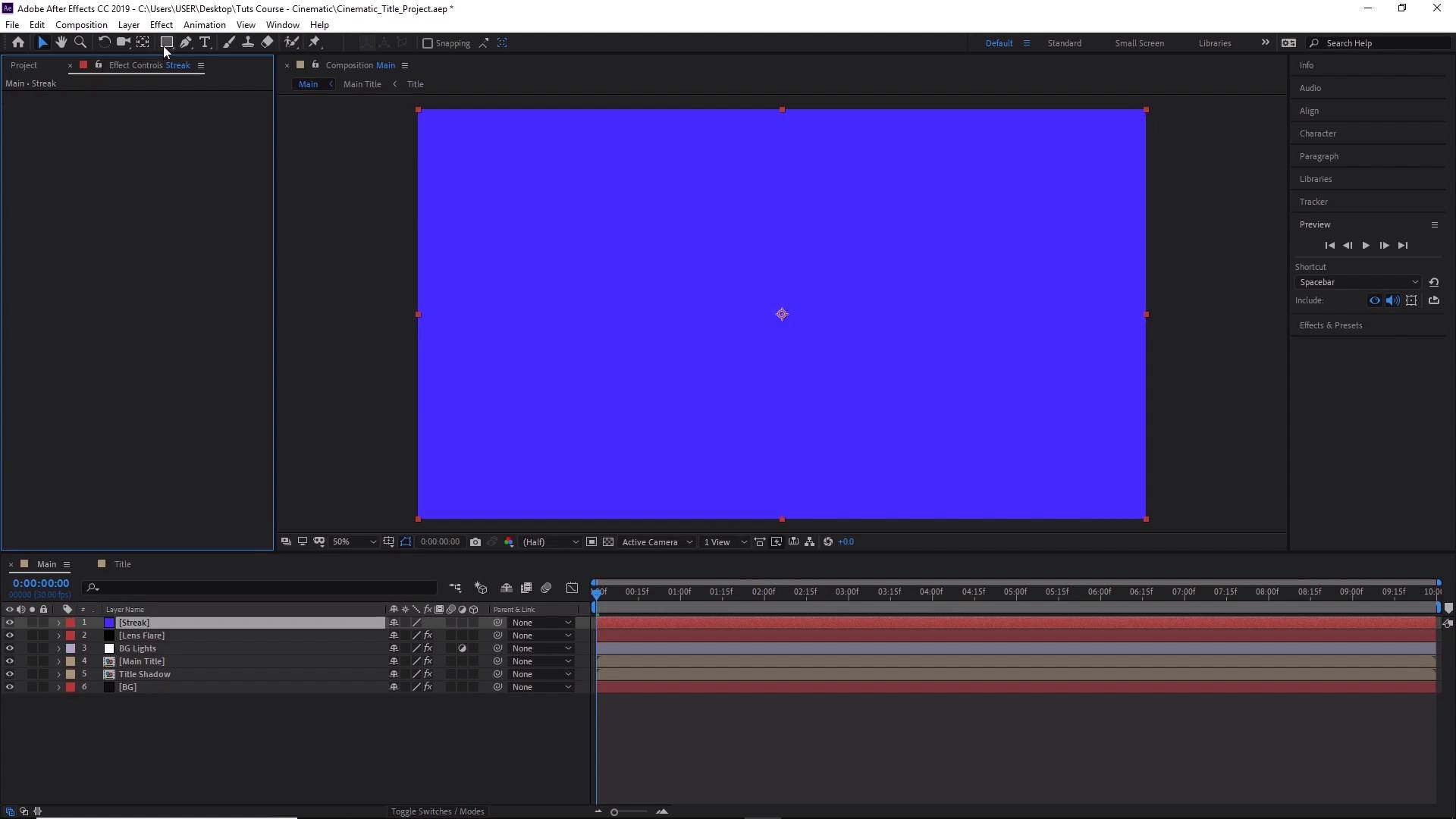Toggle visibility of BG Lights layer
The image size is (1456, 819).
(x=9, y=648)
